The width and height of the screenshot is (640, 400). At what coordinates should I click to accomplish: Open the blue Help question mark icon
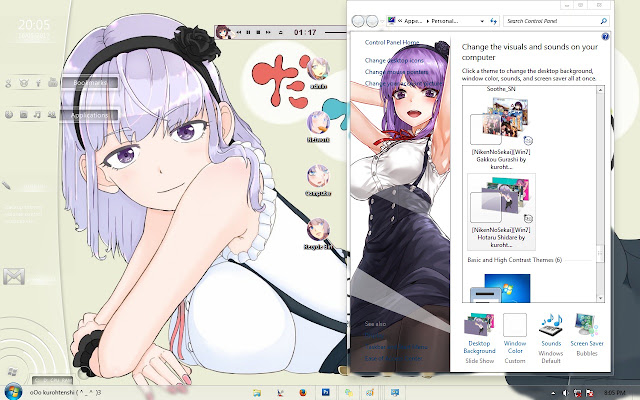605,37
